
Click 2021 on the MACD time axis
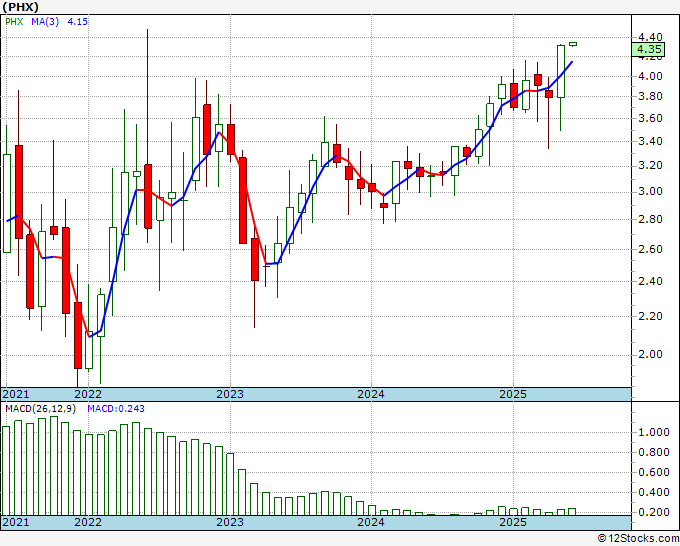point(16,522)
